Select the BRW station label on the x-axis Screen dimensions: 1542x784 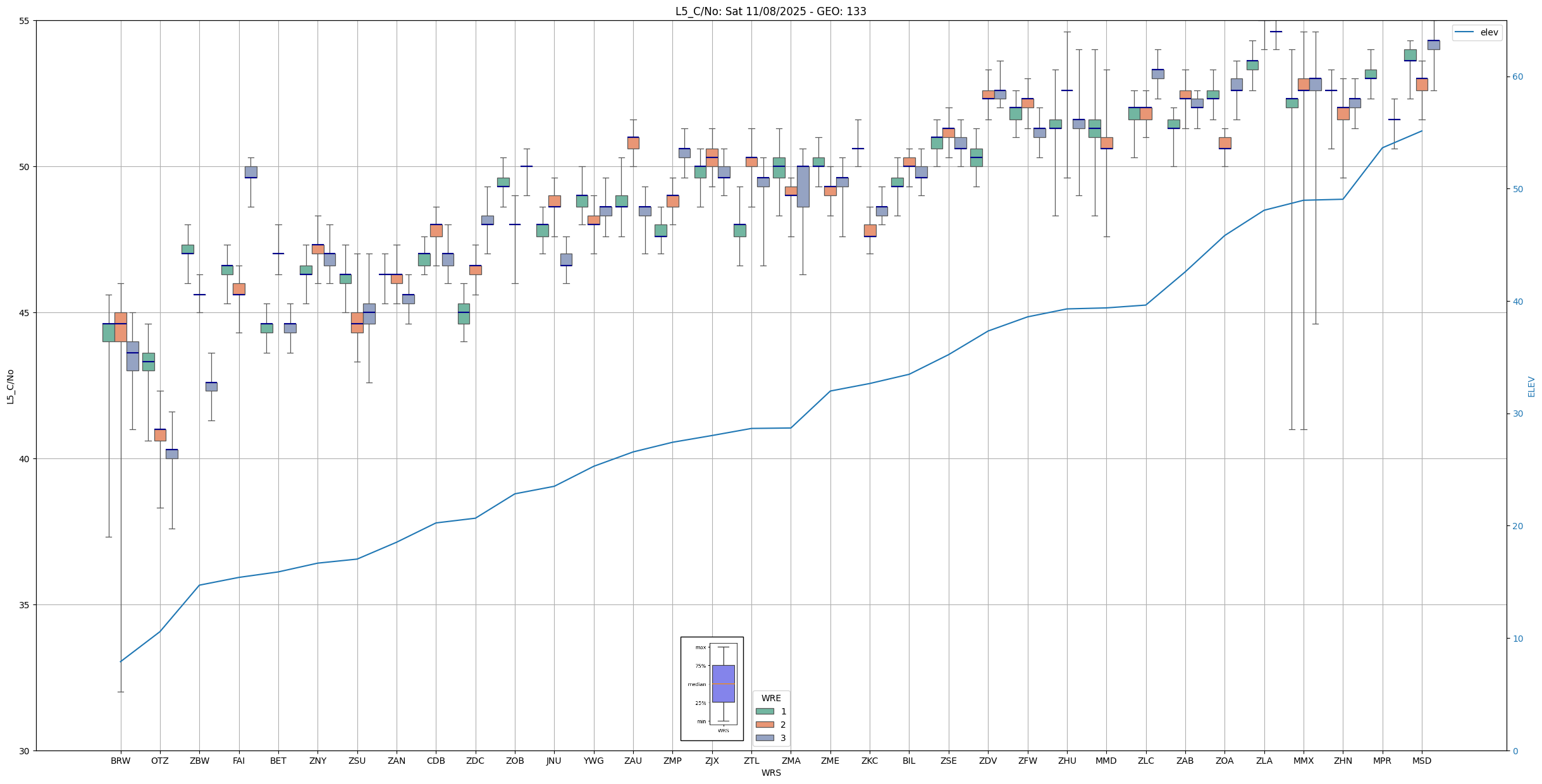click(120, 761)
